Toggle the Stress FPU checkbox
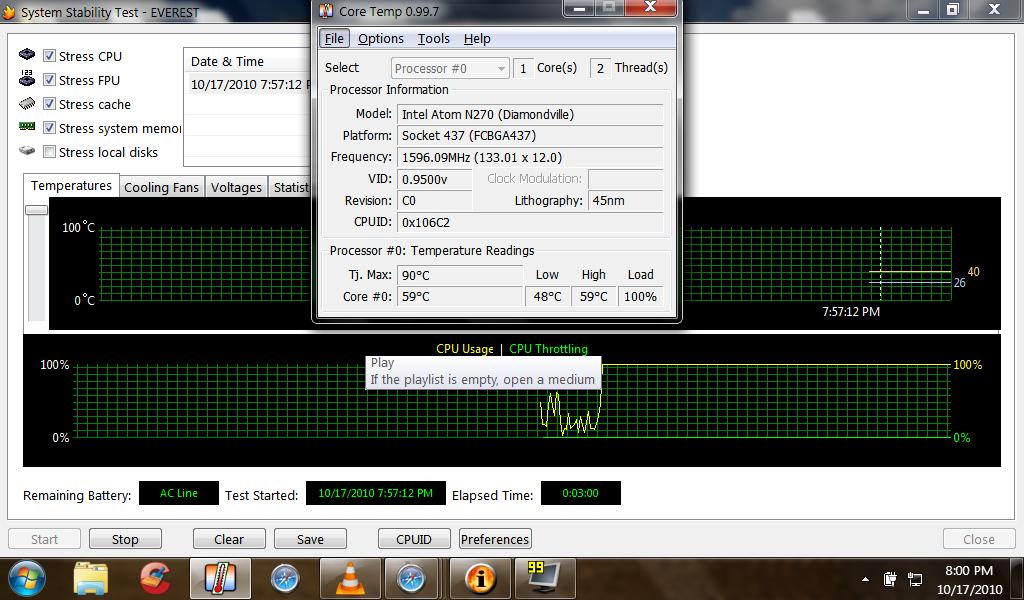The height and width of the screenshot is (600, 1024). (49, 80)
